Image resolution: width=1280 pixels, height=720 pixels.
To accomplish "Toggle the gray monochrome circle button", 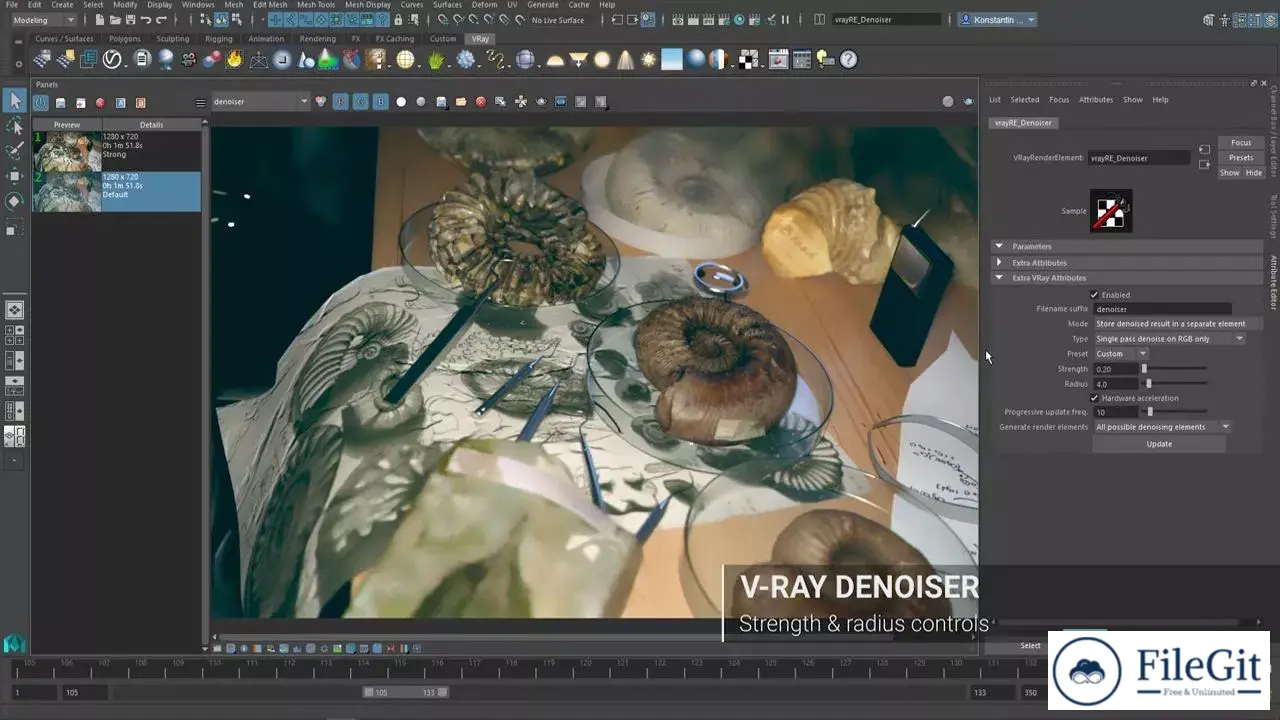I will click(421, 101).
